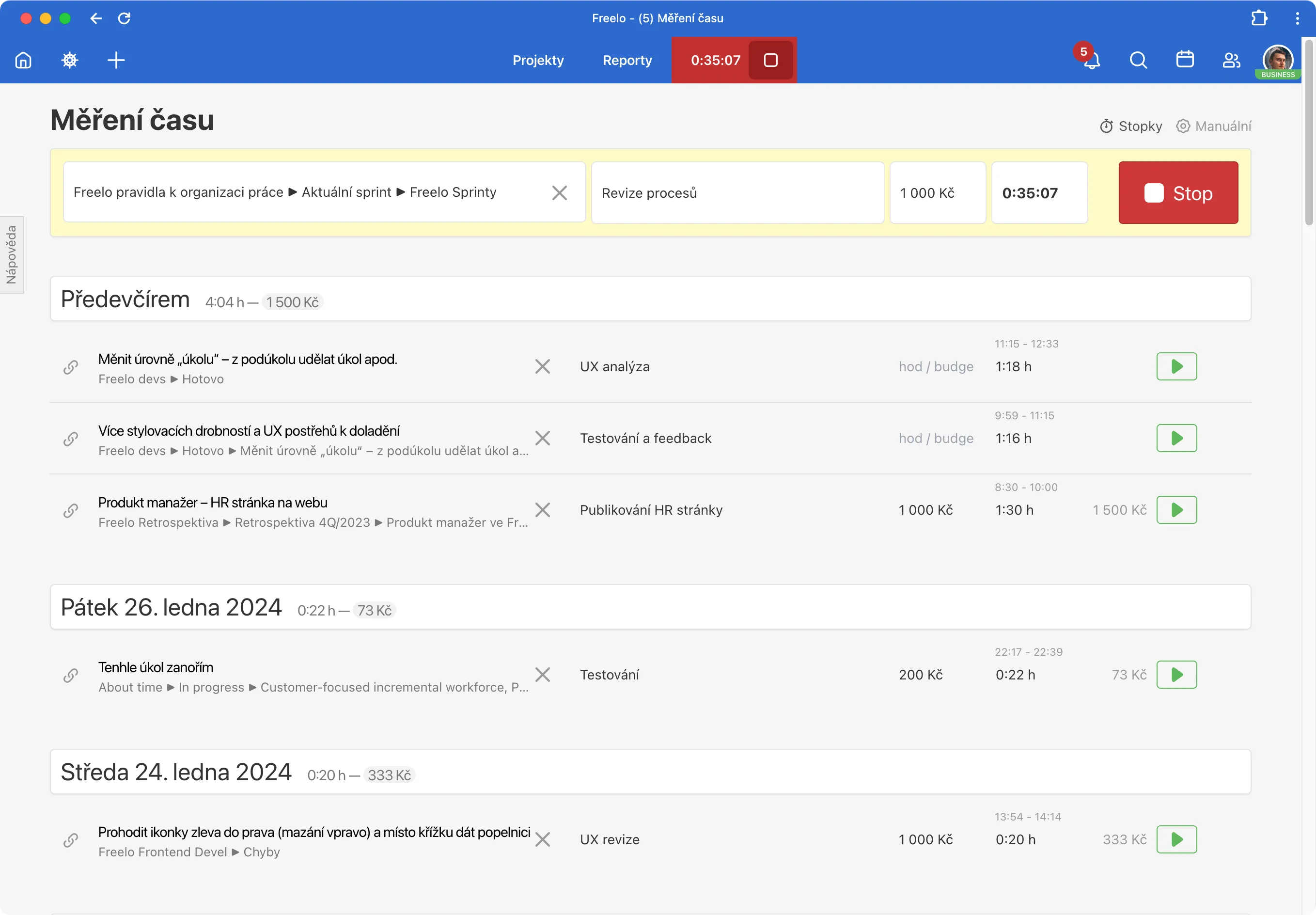Click the 0:35:07 elapsed time field

pyautogui.click(x=1039, y=192)
